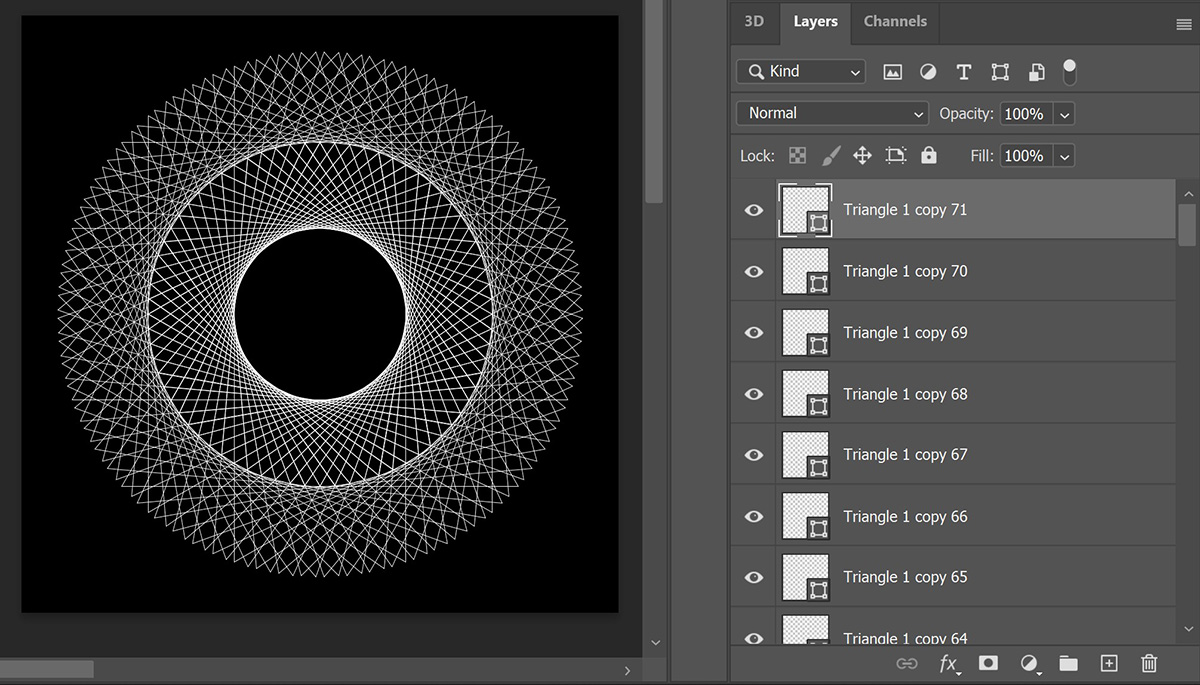Open the Fill percentage slider
Viewport: 1200px width, 685px height.
pos(1064,155)
